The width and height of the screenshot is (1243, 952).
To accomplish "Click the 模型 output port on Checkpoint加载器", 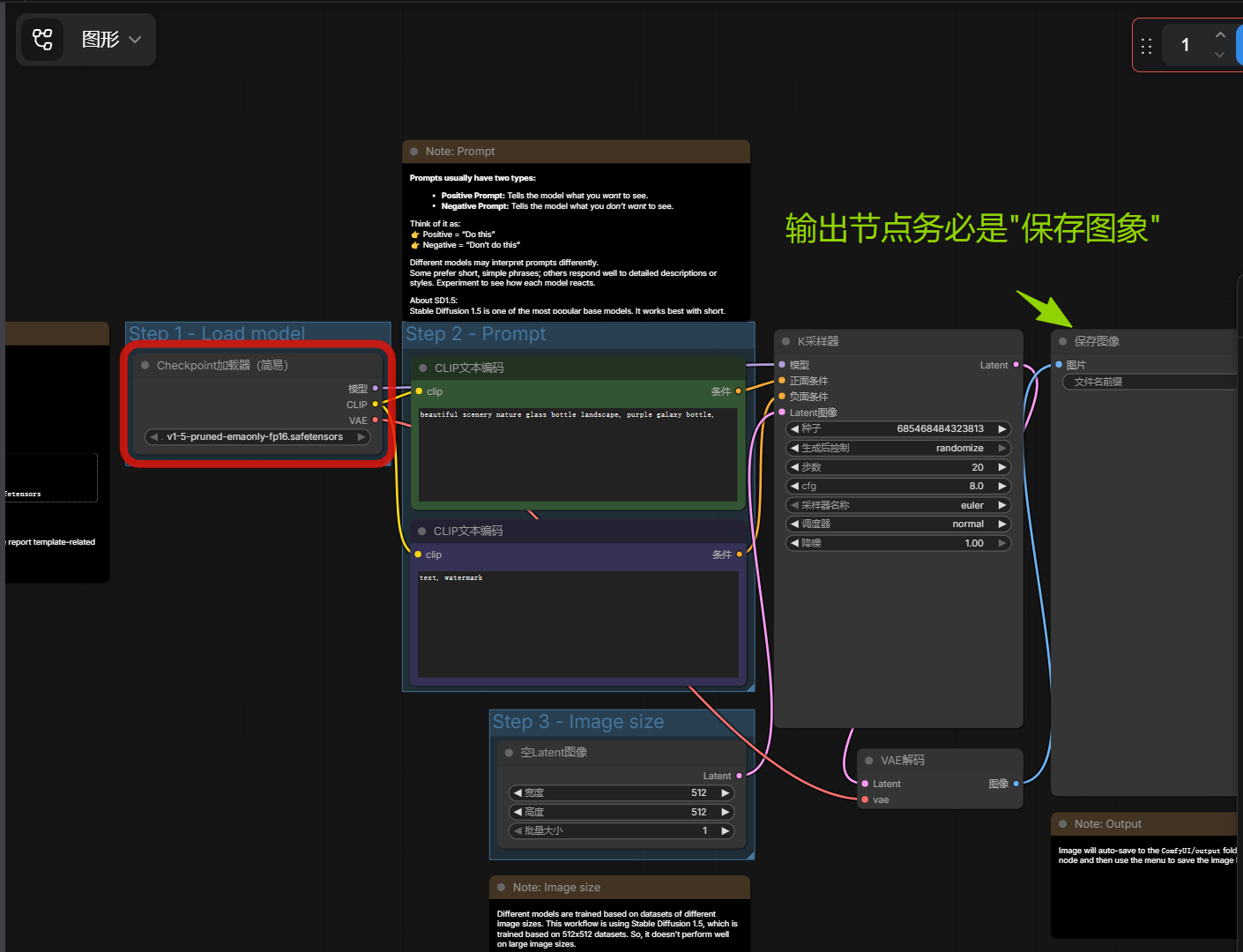I will tap(376, 389).
